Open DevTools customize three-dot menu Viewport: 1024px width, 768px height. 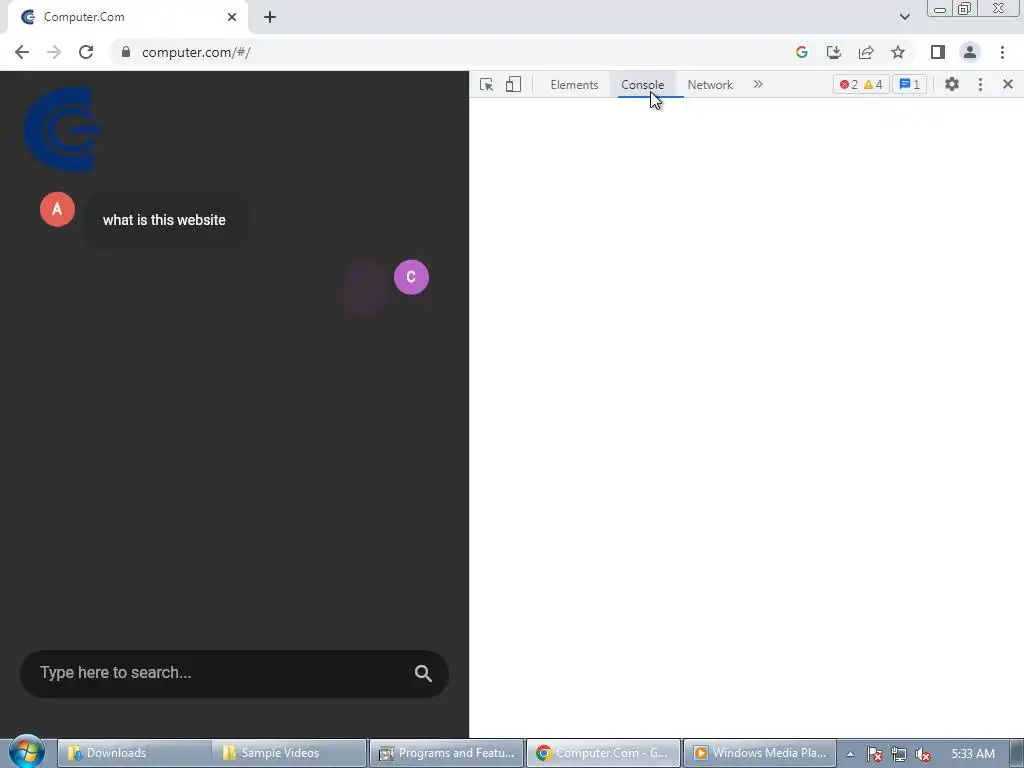[x=980, y=84]
